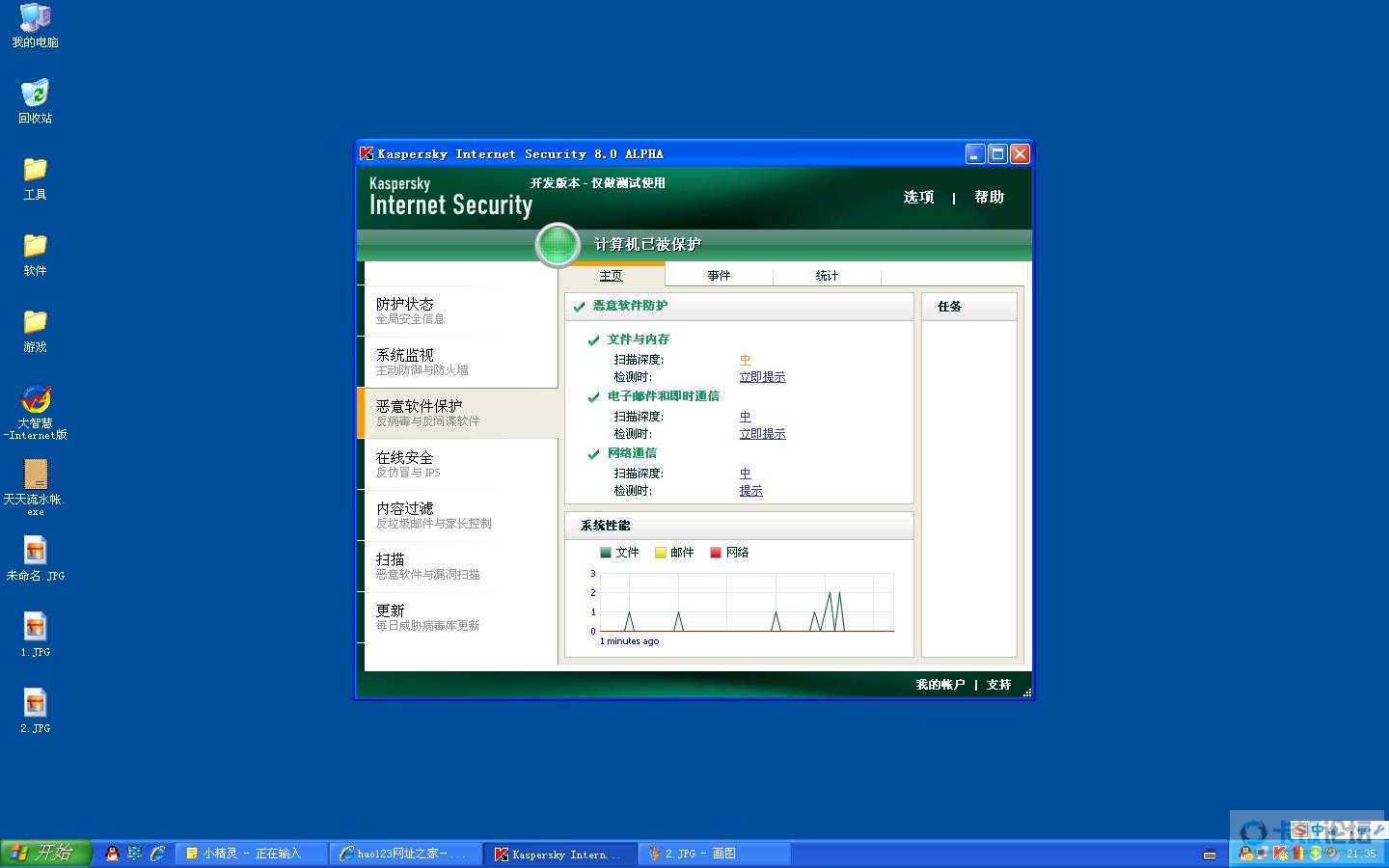Click the Kaspersky logo in the title bar
Image resolution: width=1389 pixels, height=868 pixels.
(367, 153)
